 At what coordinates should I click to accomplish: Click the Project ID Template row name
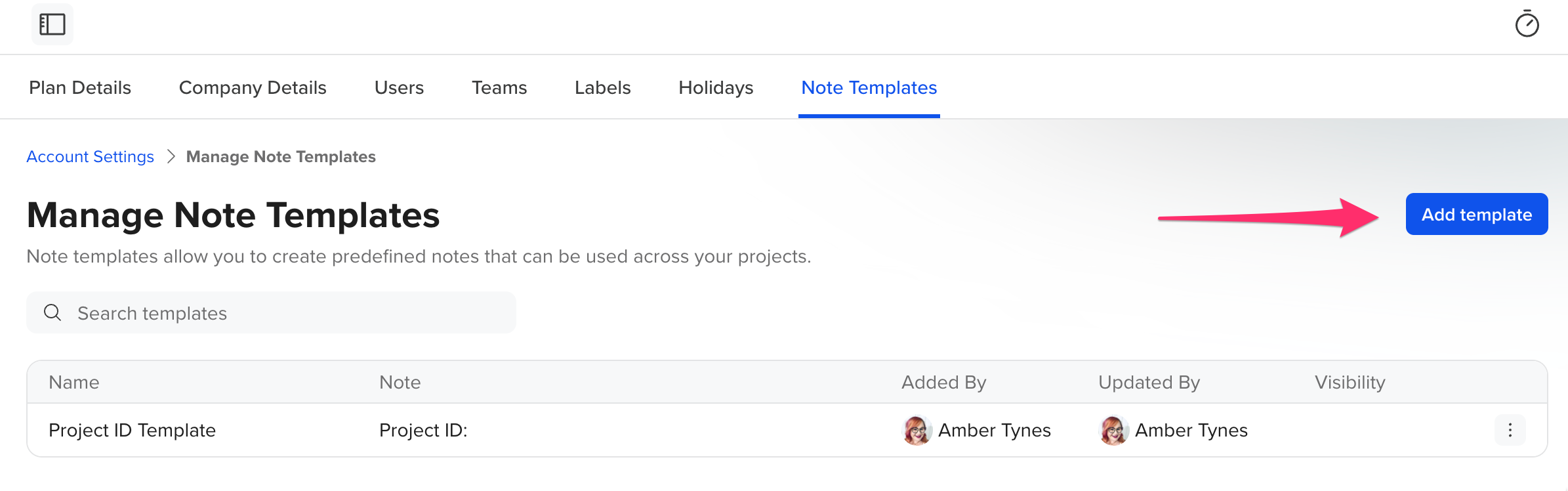click(132, 430)
